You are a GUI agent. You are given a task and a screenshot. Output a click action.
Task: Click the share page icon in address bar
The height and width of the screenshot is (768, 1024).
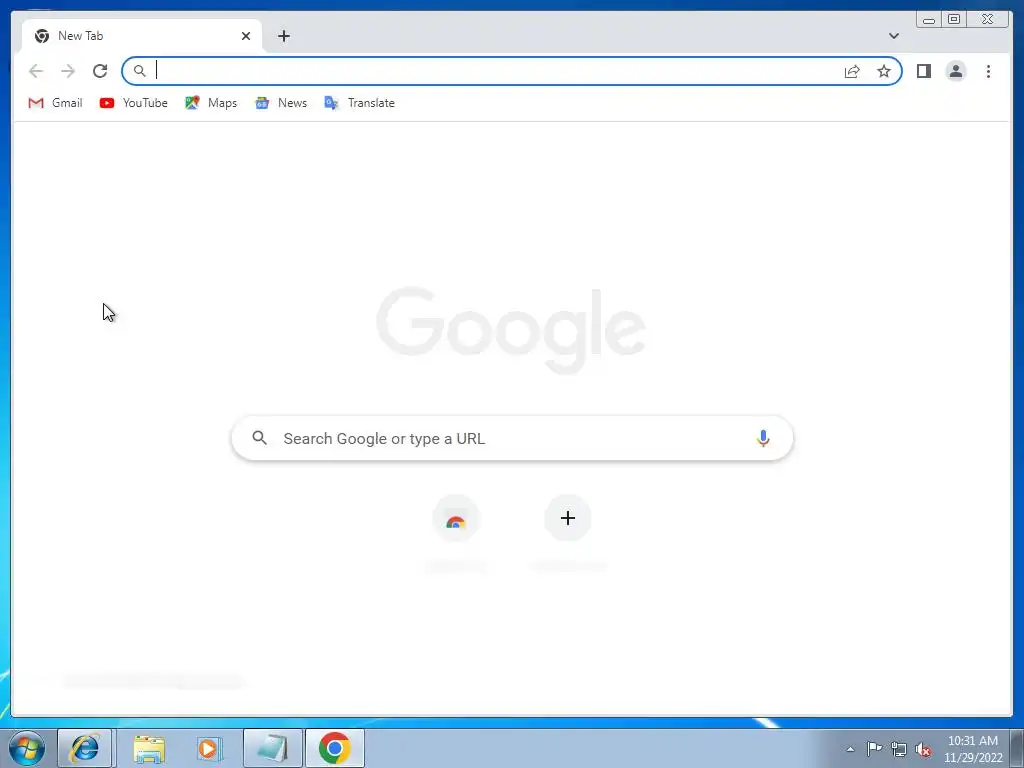pos(852,71)
